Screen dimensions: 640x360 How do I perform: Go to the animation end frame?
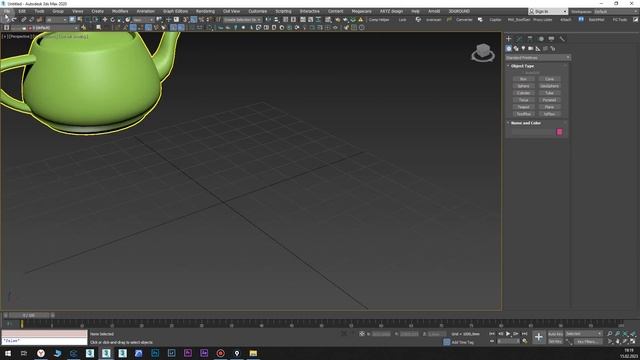524,334
